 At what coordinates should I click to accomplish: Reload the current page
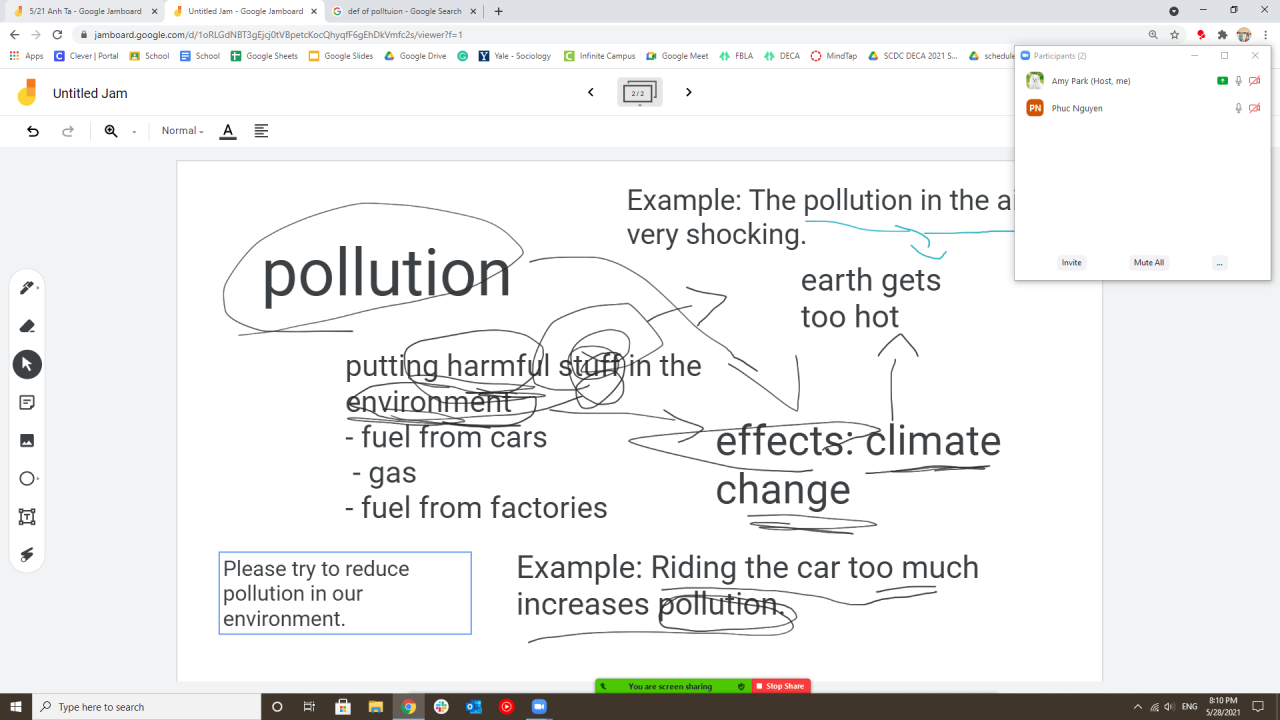[58, 34]
